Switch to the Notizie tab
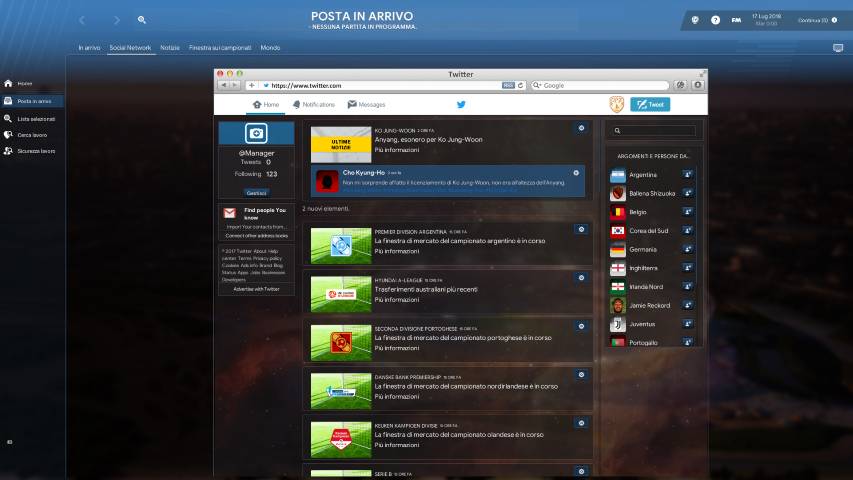The width and height of the screenshot is (853, 480). tap(170, 47)
